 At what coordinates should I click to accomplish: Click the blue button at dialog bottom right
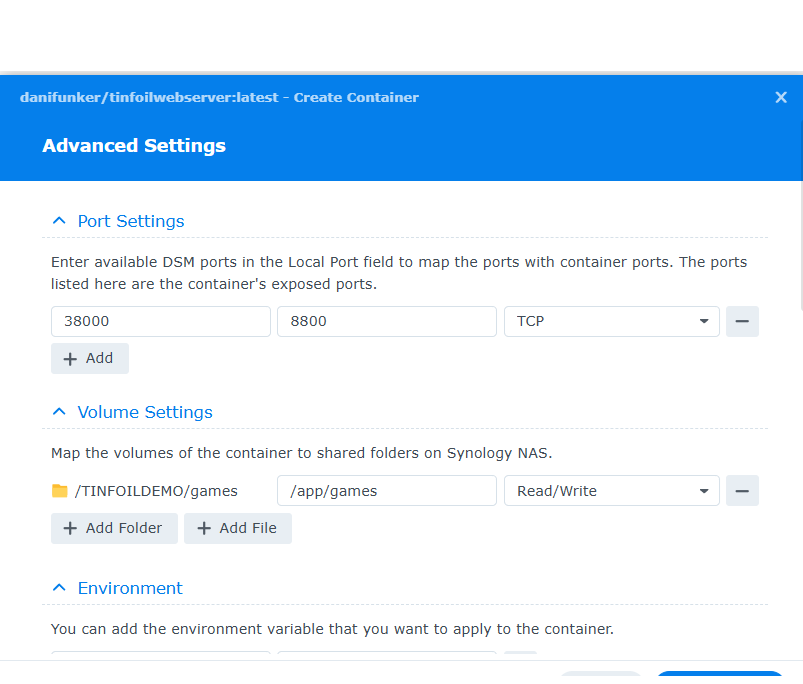click(x=719, y=677)
